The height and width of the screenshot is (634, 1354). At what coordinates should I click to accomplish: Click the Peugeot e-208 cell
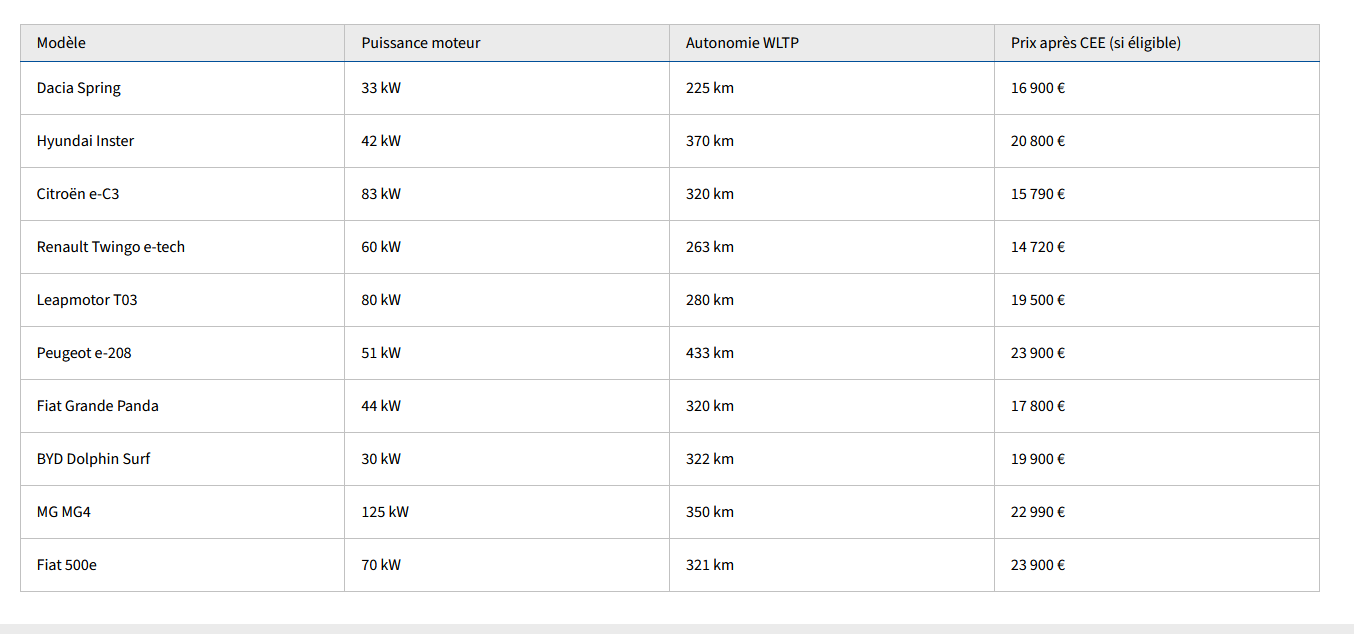(x=84, y=353)
